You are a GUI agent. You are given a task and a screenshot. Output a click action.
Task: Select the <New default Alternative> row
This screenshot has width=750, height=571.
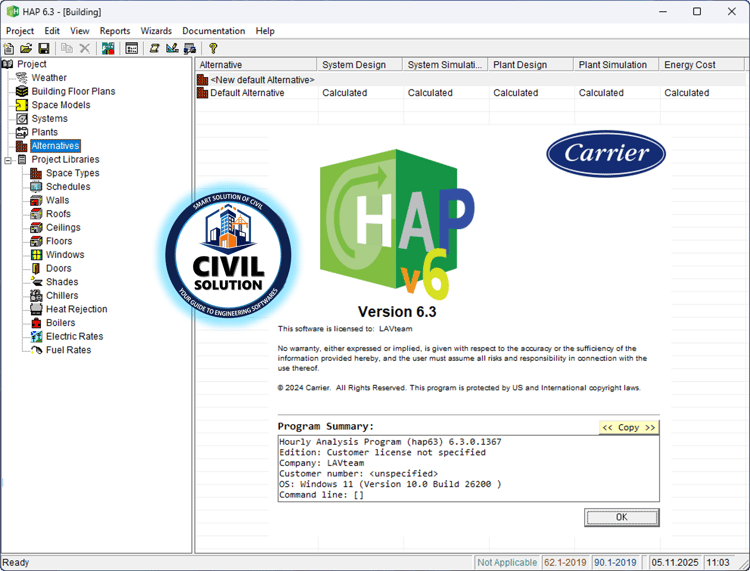point(471,80)
